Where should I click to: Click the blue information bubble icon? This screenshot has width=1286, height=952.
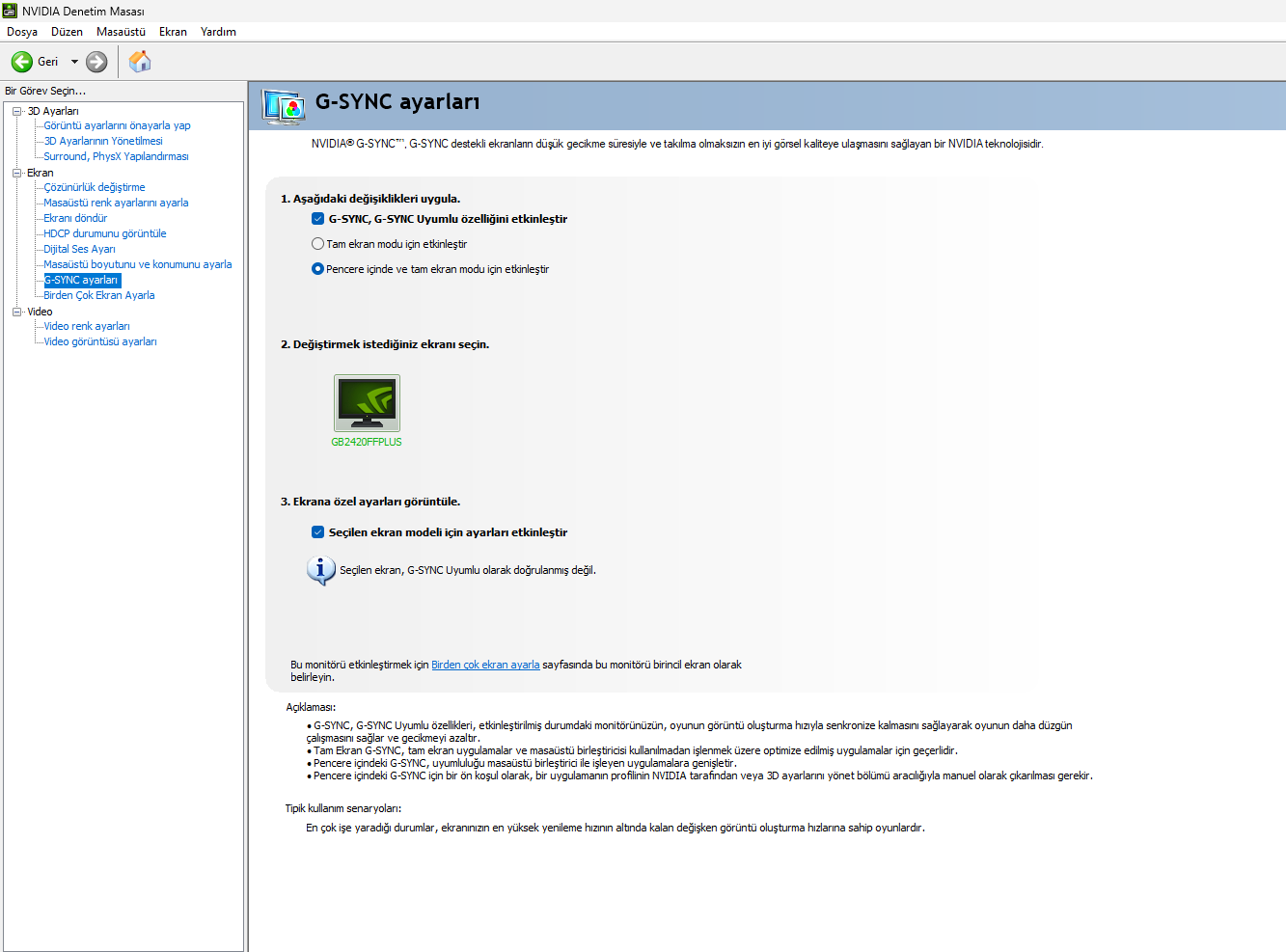[x=320, y=570]
